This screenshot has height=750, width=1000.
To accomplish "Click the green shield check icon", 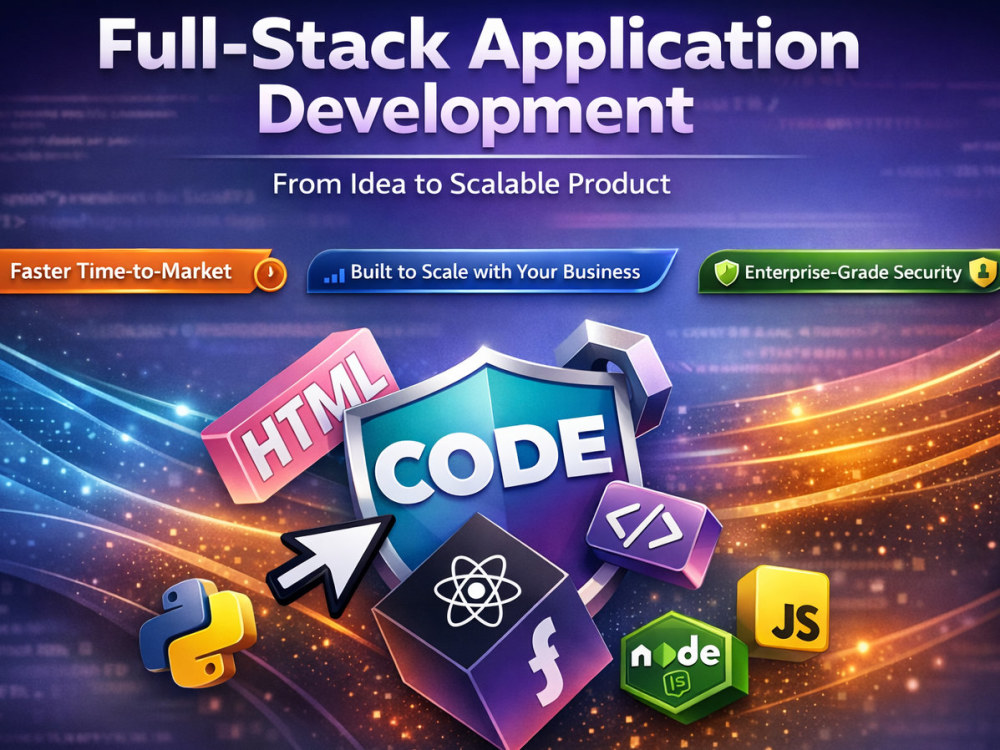I will click(x=726, y=272).
